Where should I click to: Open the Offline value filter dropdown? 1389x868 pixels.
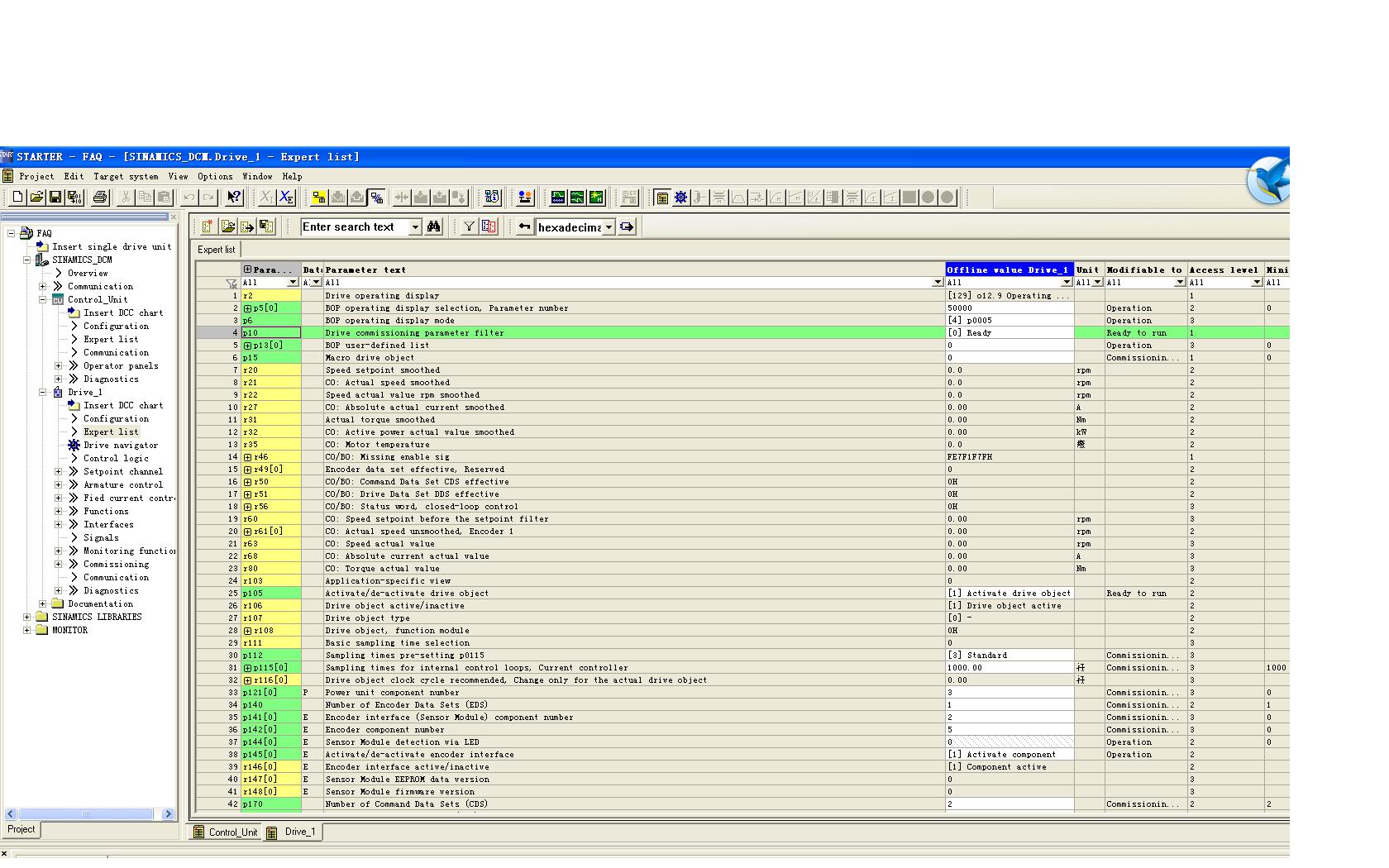point(1067,283)
